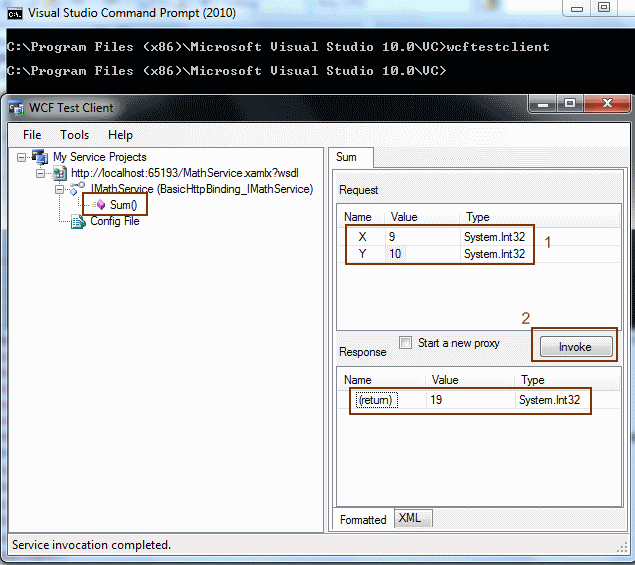
Task: Open the Tools menu
Action: click(74, 135)
